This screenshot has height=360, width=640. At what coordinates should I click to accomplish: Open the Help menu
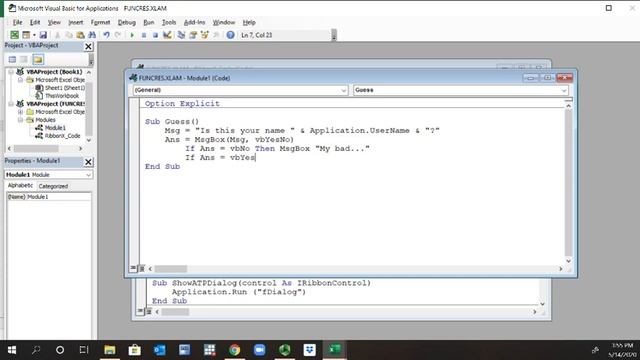click(x=249, y=22)
